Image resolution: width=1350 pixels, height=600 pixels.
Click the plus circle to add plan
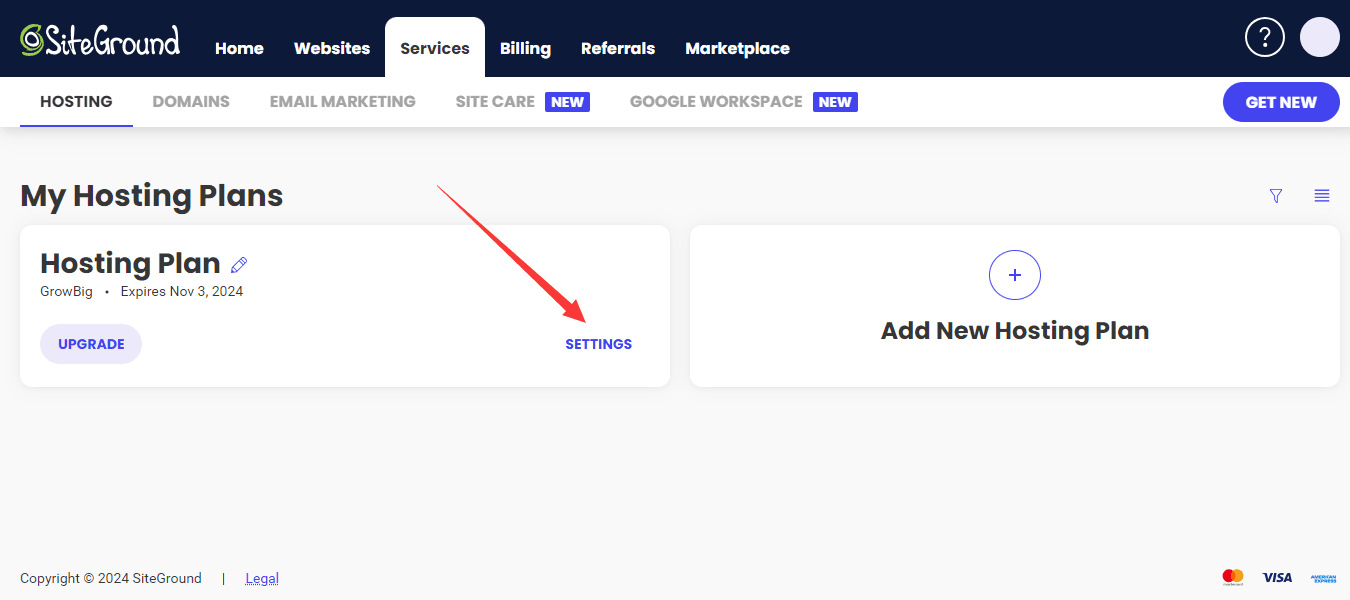coord(1014,275)
